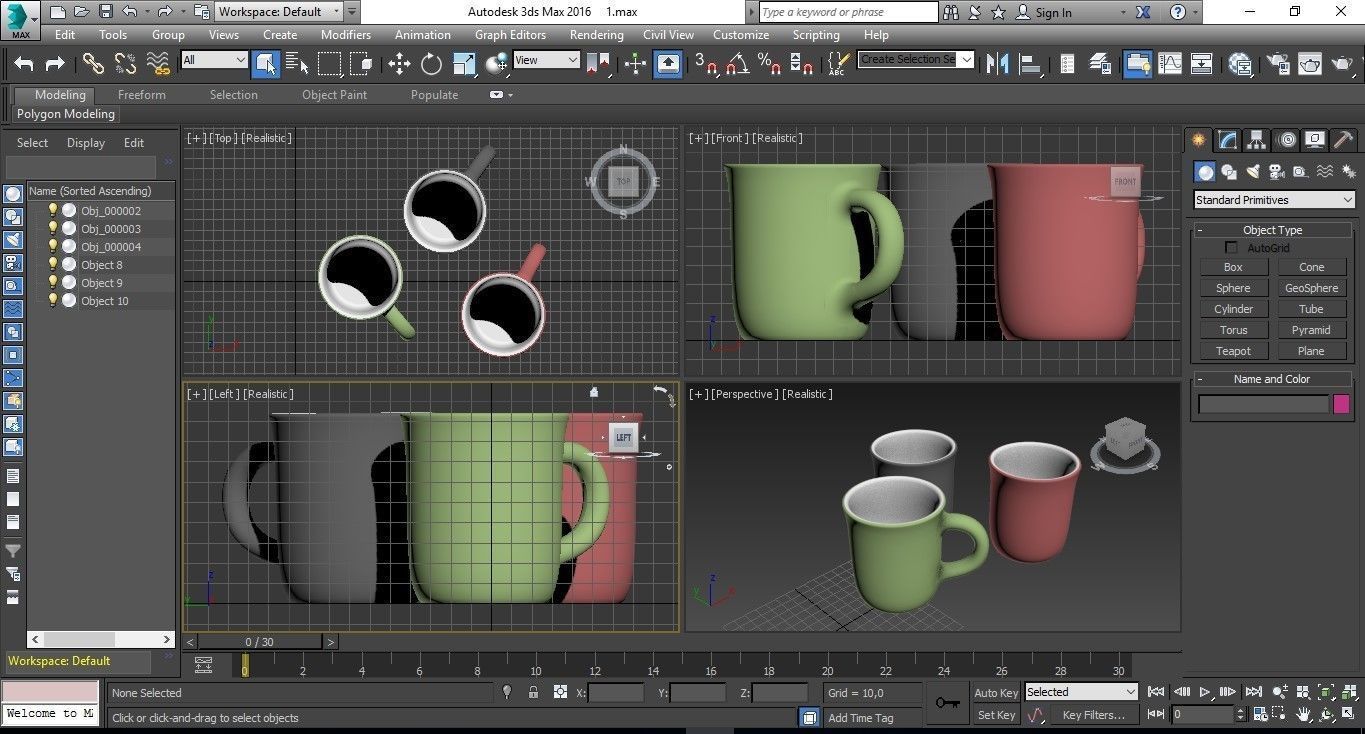Open the Modify command panel tab

coord(1227,140)
